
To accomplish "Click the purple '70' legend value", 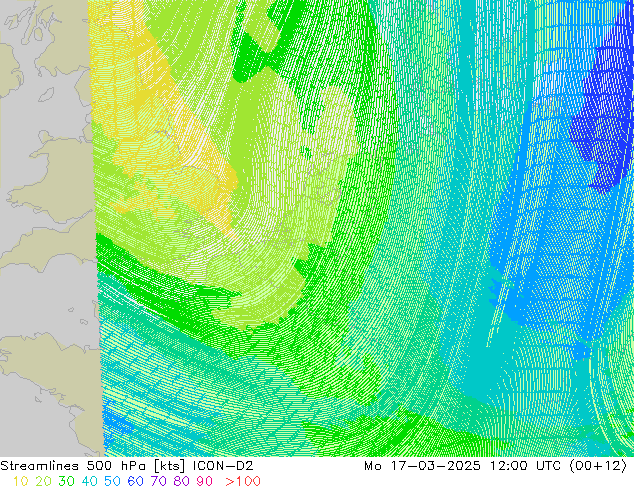I will (x=158, y=481).
